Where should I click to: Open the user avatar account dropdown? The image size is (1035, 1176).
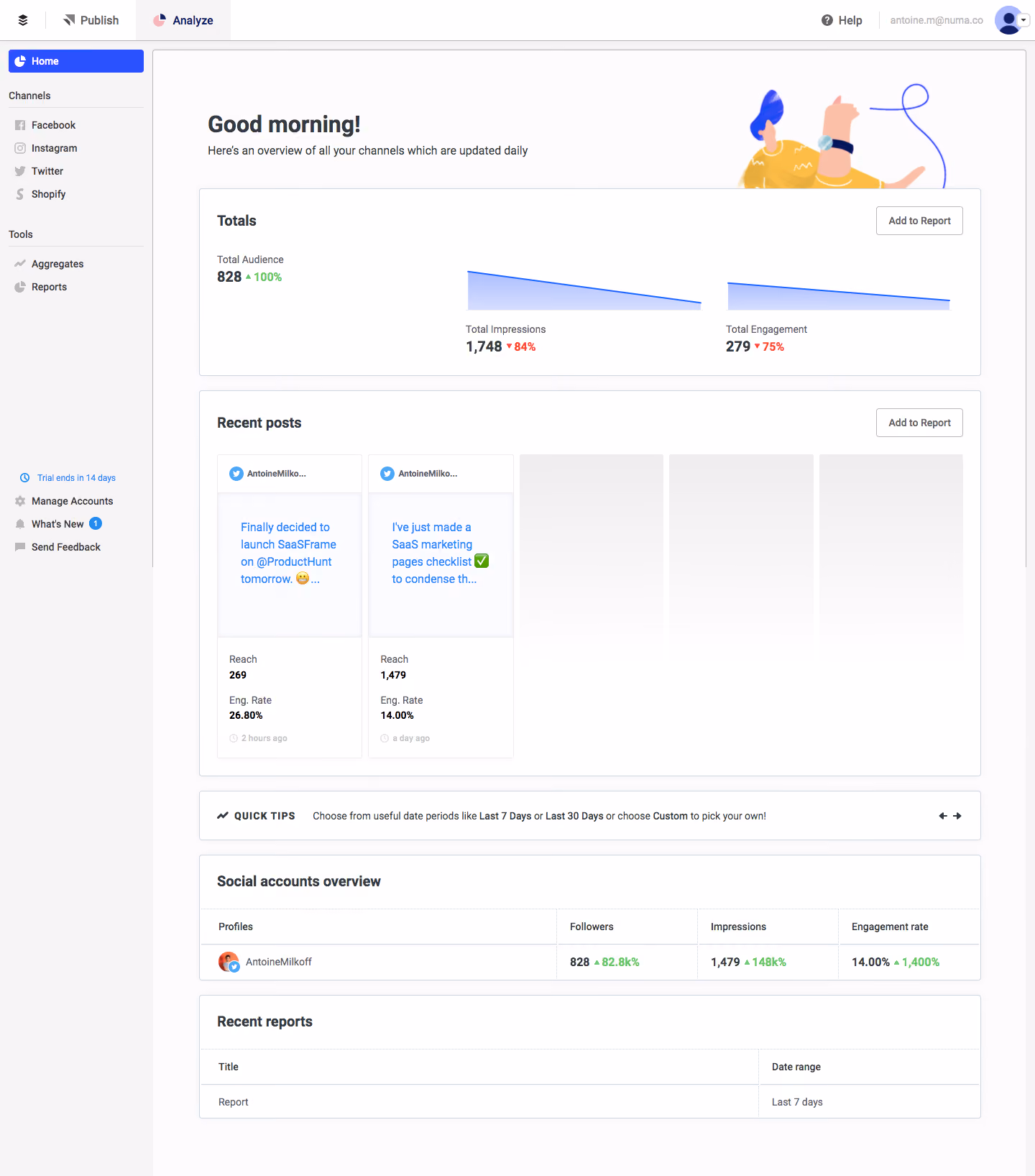coord(1012,20)
